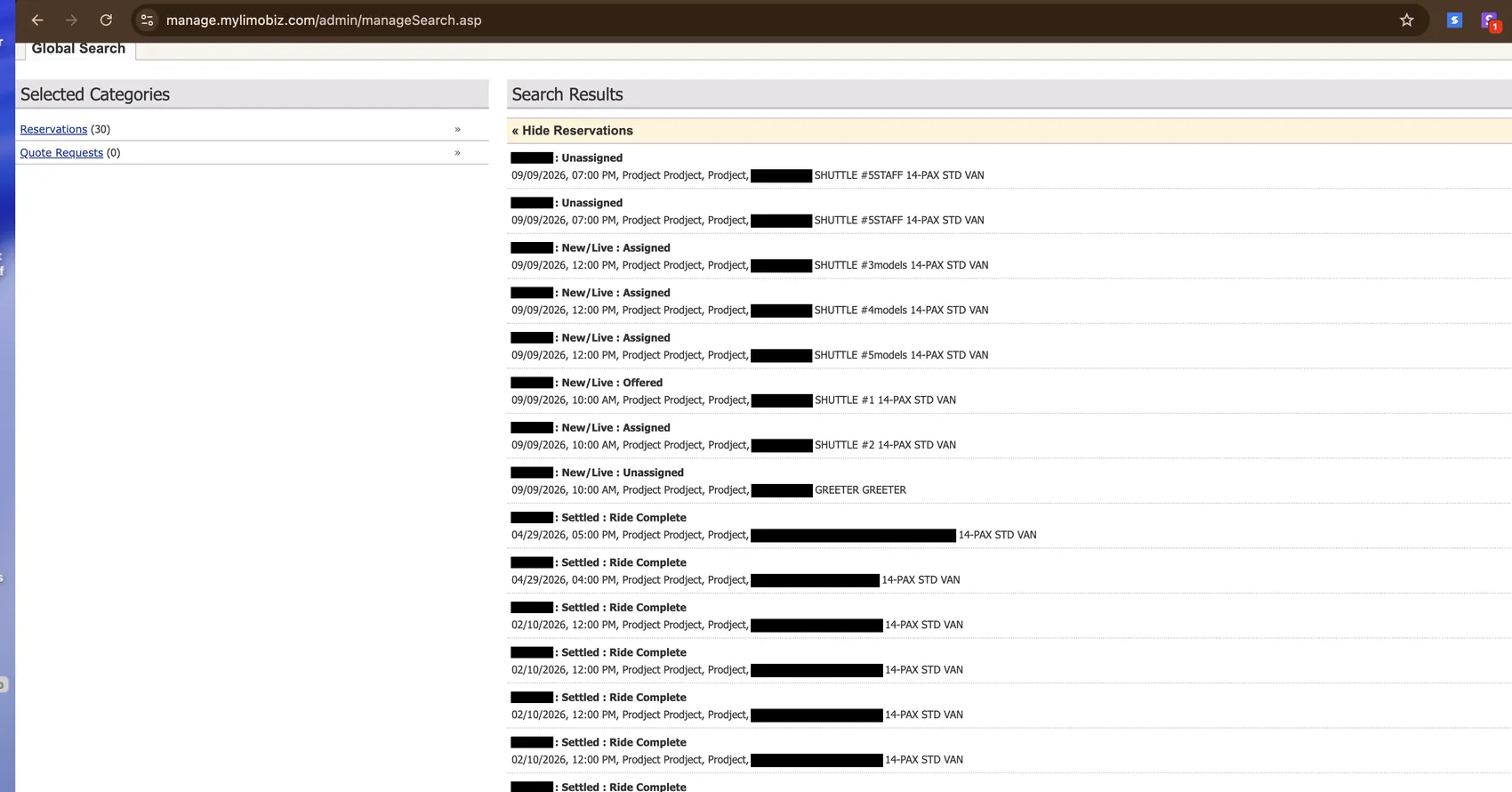Go back using the browser back arrow

[x=37, y=20]
